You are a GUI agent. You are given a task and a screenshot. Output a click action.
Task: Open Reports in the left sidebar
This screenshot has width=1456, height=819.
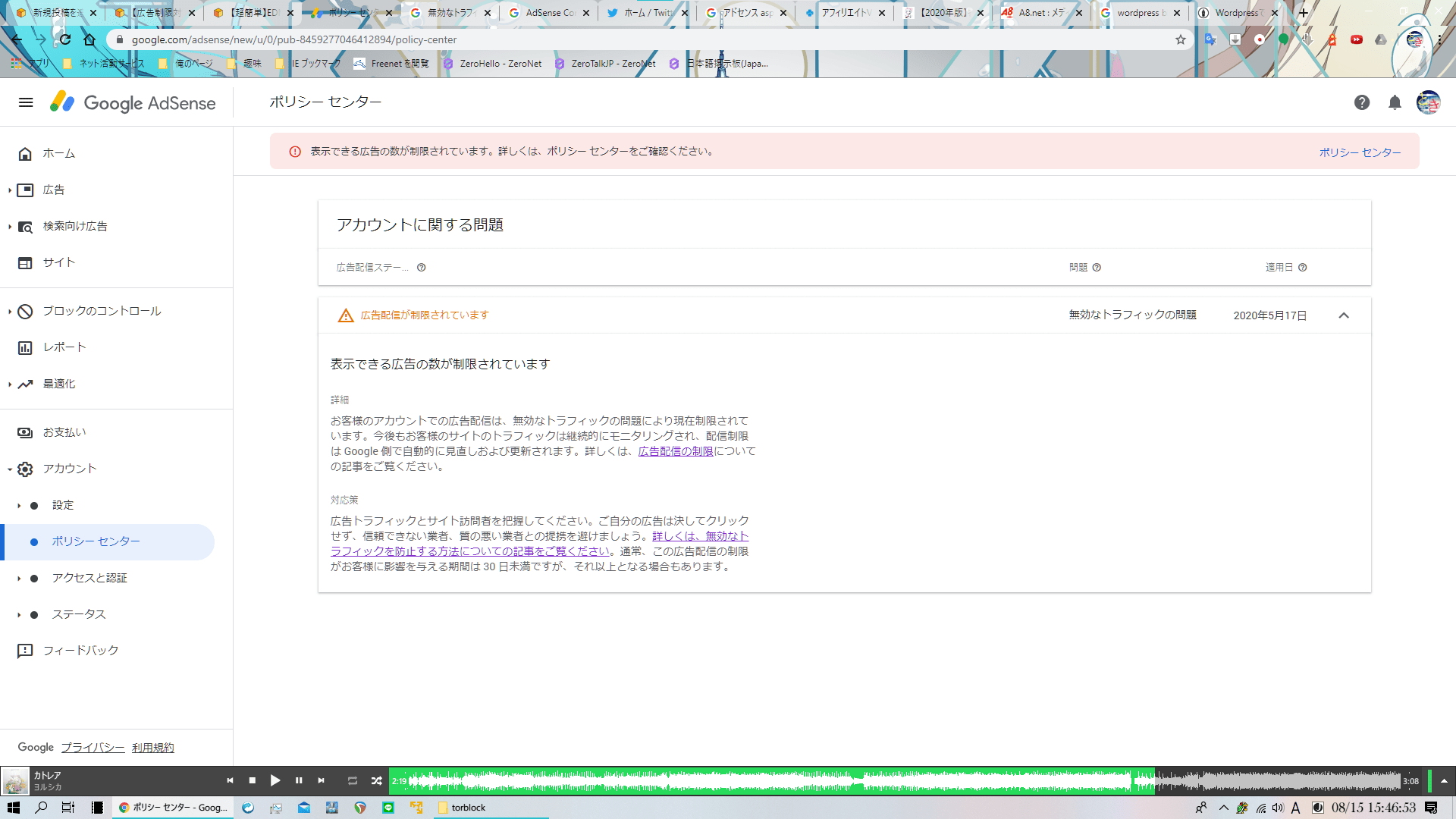click(64, 347)
